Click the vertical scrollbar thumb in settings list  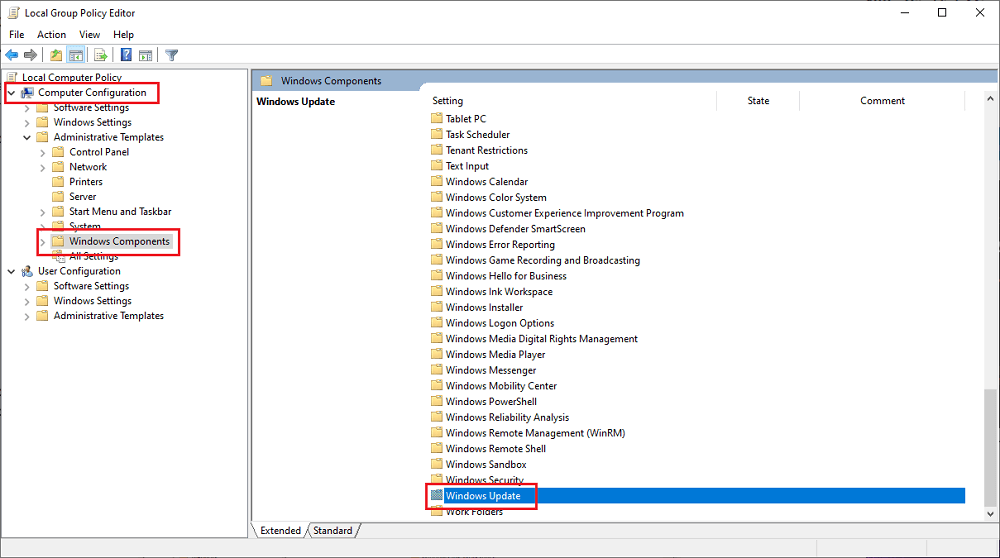tap(990, 446)
